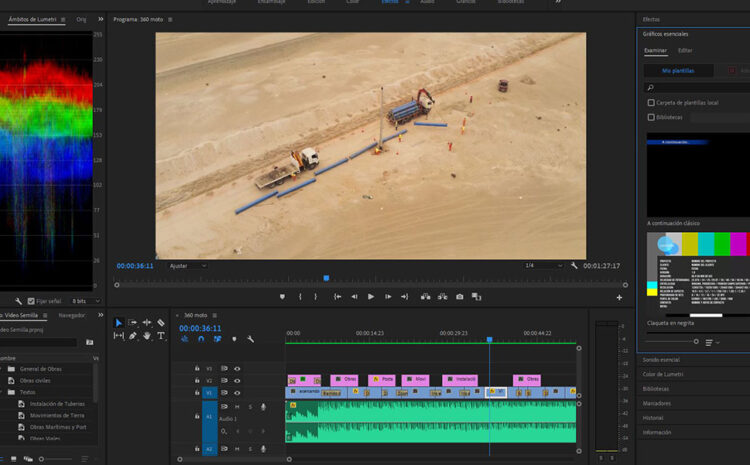Mark in point in Program monitor
This screenshot has height=465, width=750.
click(300, 297)
